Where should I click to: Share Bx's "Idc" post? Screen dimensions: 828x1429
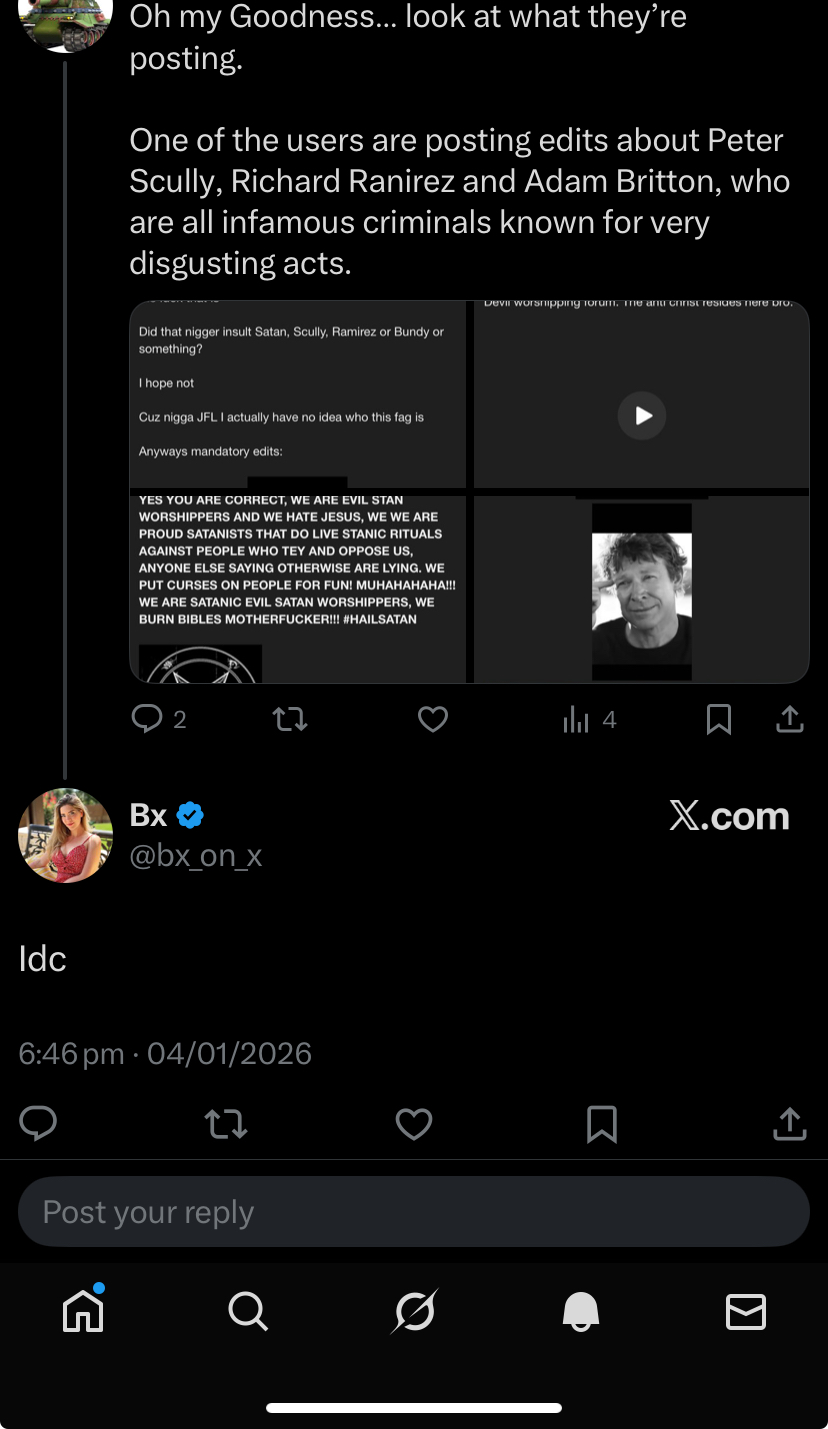click(790, 1124)
